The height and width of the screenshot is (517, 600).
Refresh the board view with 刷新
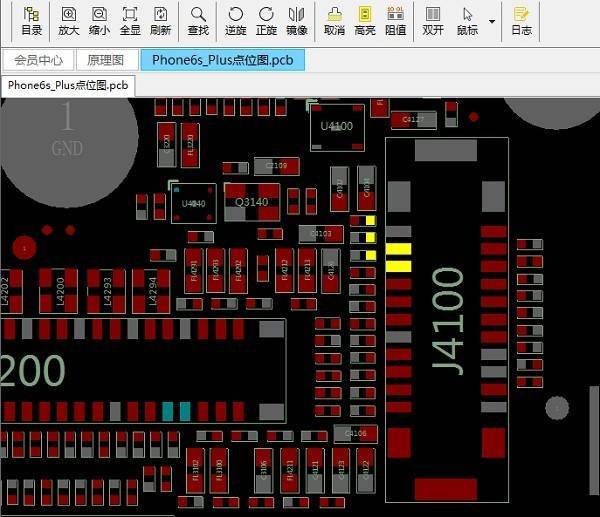(x=160, y=20)
